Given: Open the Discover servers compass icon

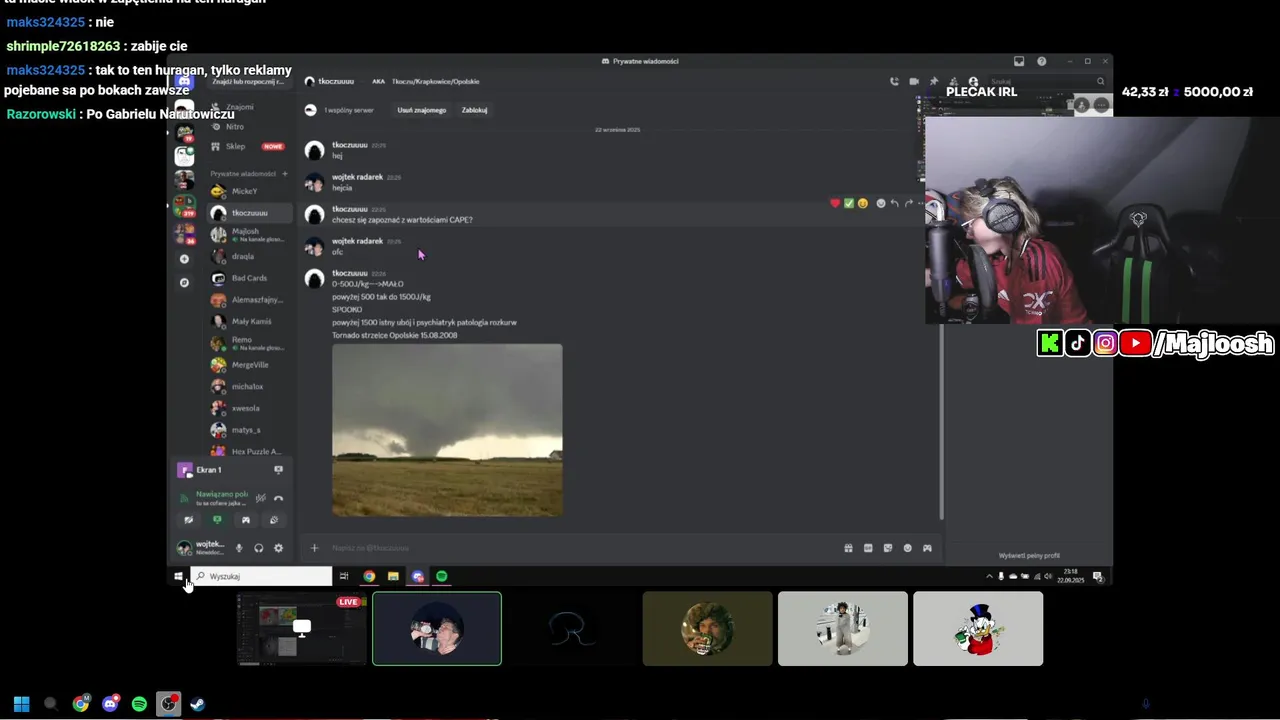Looking at the screenshot, I should coord(184,283).
